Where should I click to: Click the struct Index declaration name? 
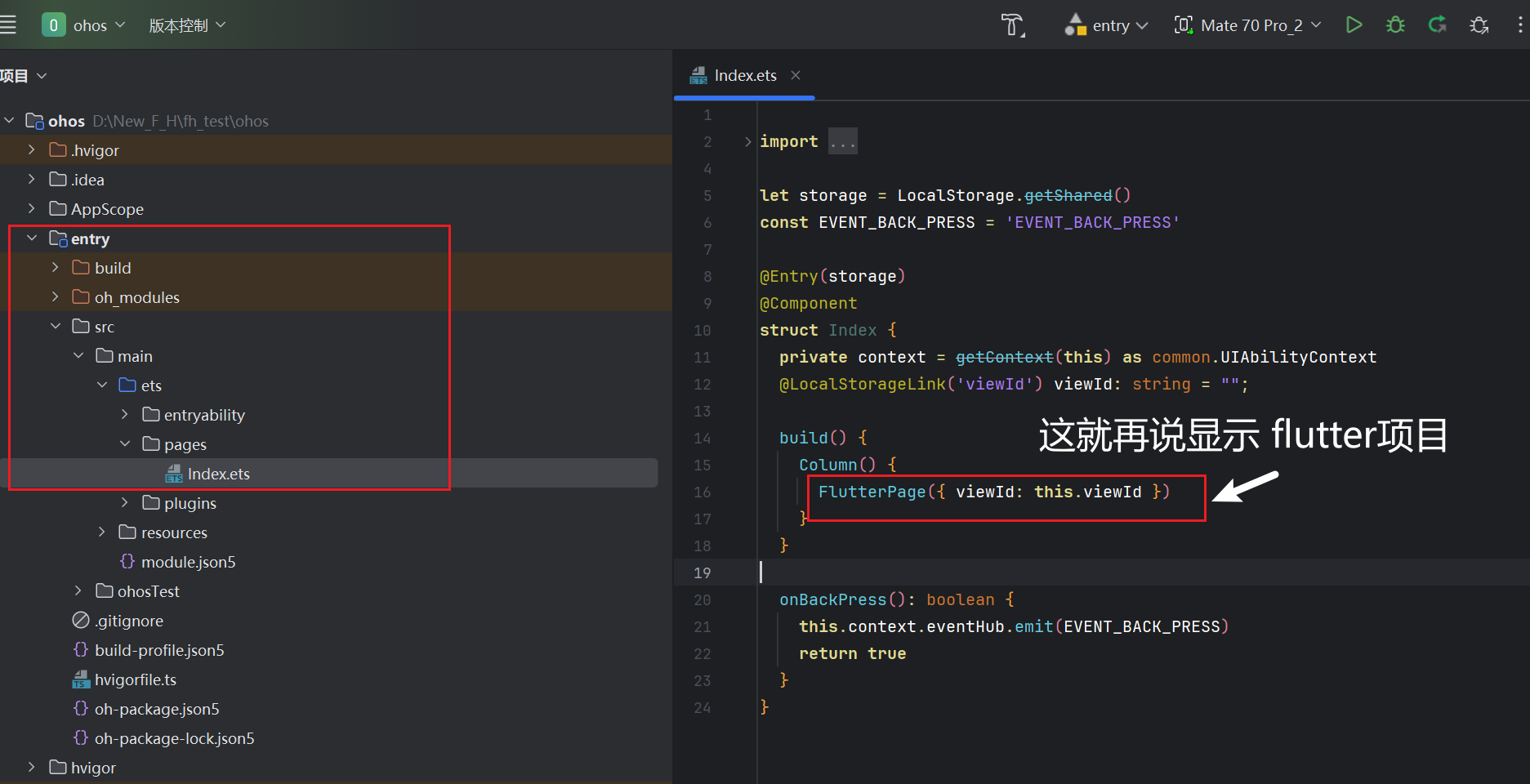(853, 330)
